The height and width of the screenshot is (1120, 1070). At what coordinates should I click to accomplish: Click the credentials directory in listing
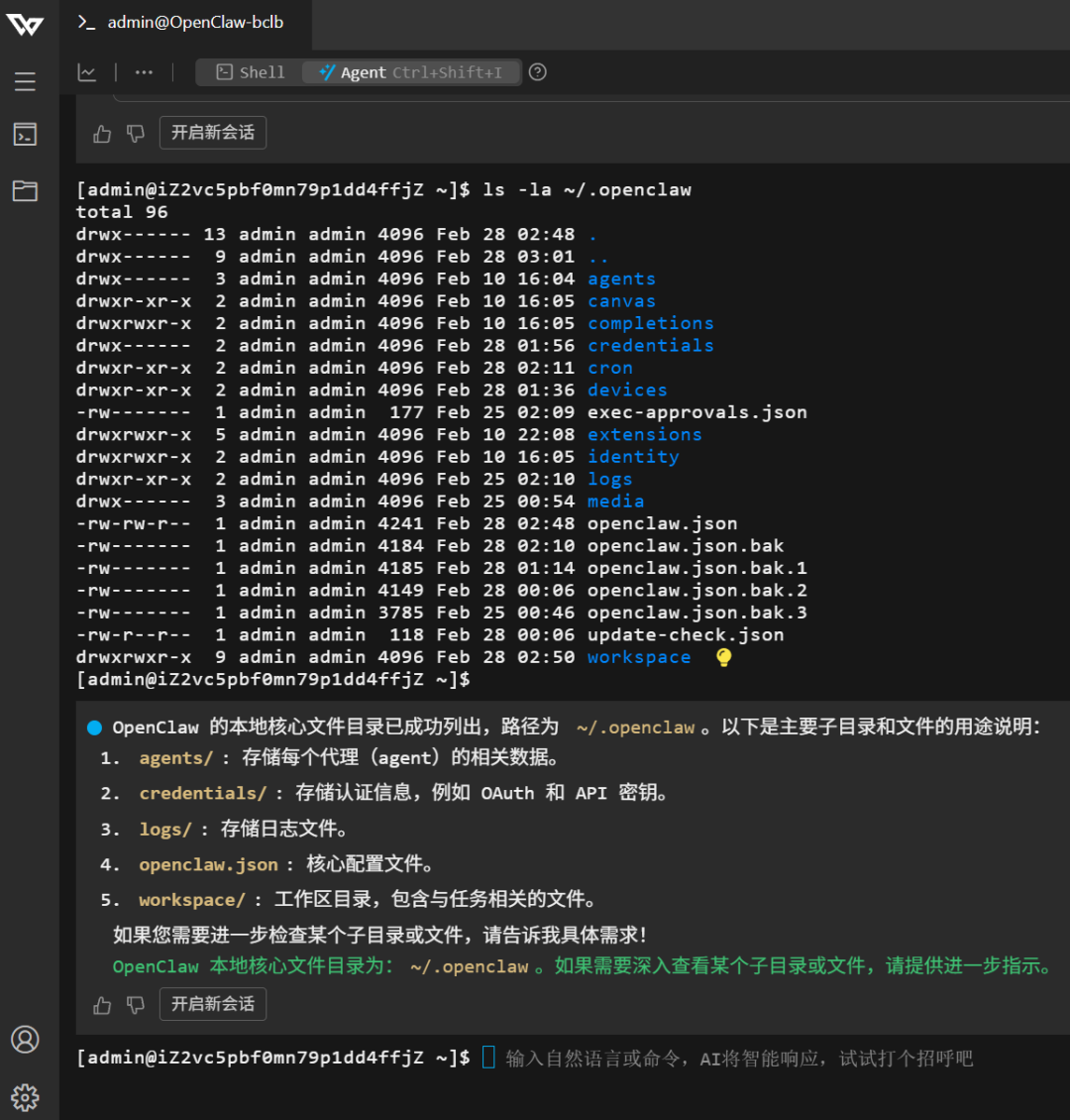click(x=650, y=345)
